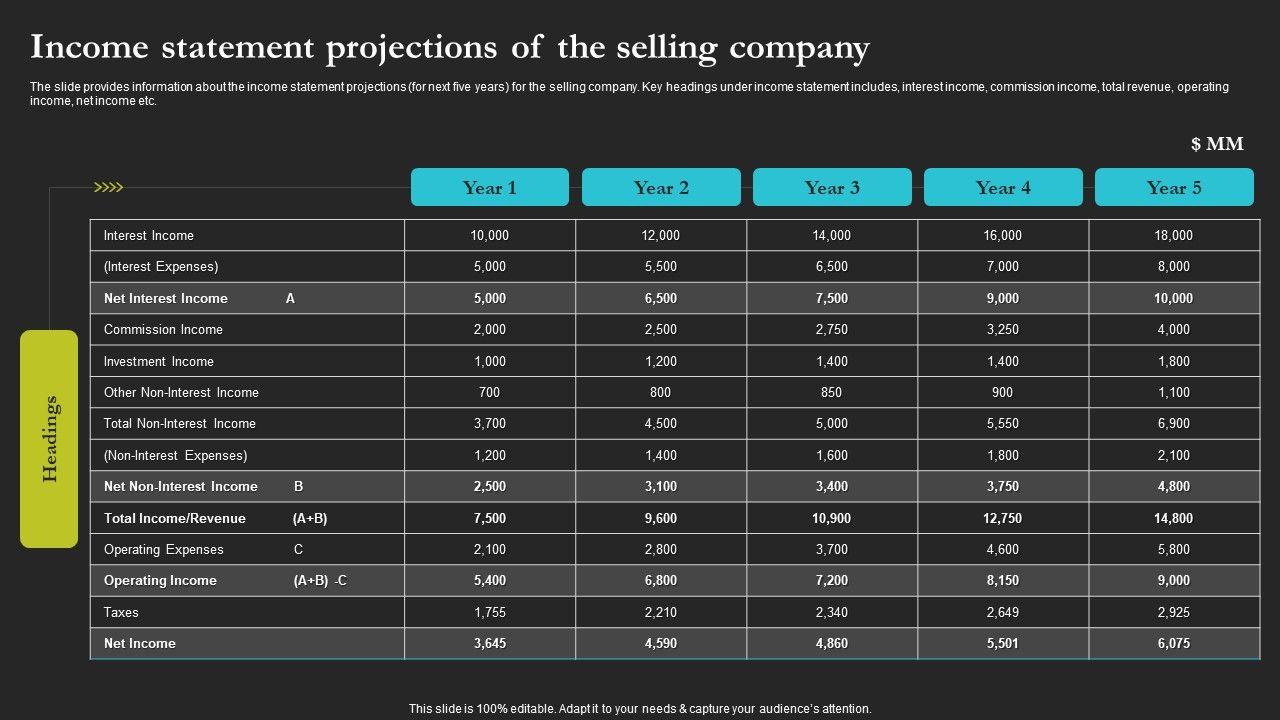Select the Net Interest Income row label

[166, 298]
